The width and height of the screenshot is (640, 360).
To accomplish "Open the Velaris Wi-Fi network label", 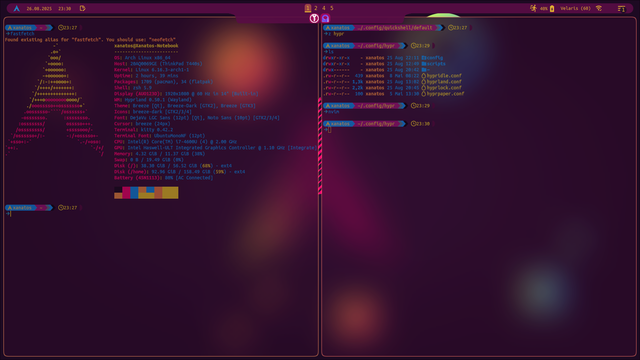I will pyautogui.click(x=575, y=8).
